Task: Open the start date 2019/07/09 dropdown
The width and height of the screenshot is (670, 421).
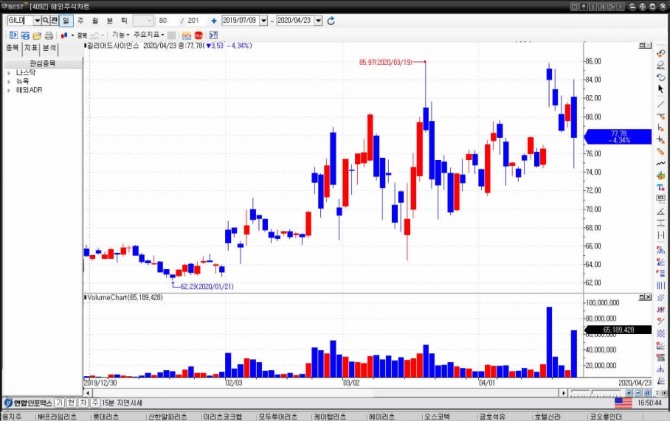Action: pyautogui.click(x=264, y=21)
